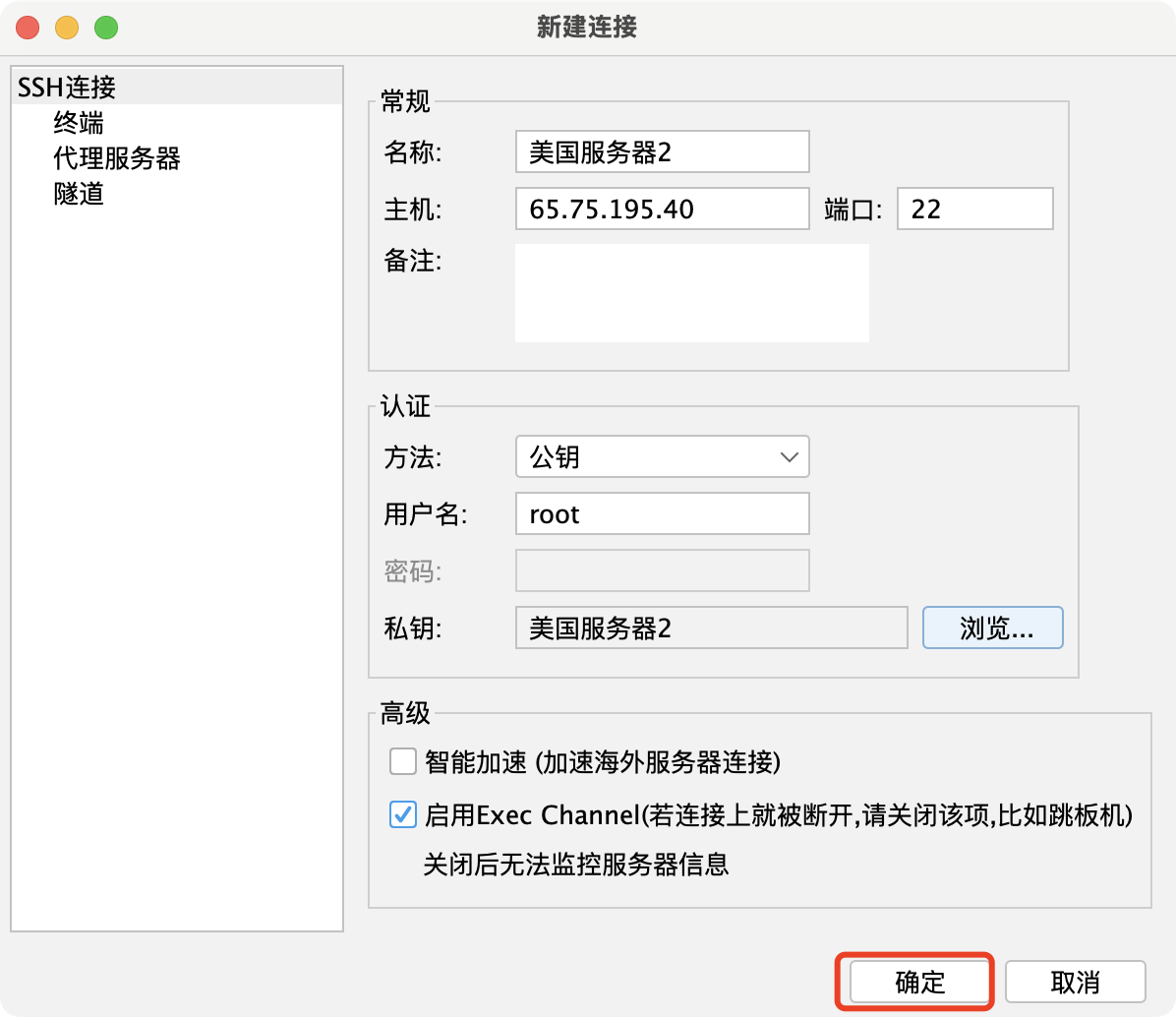Click the 备注 text area

point(691,292)
